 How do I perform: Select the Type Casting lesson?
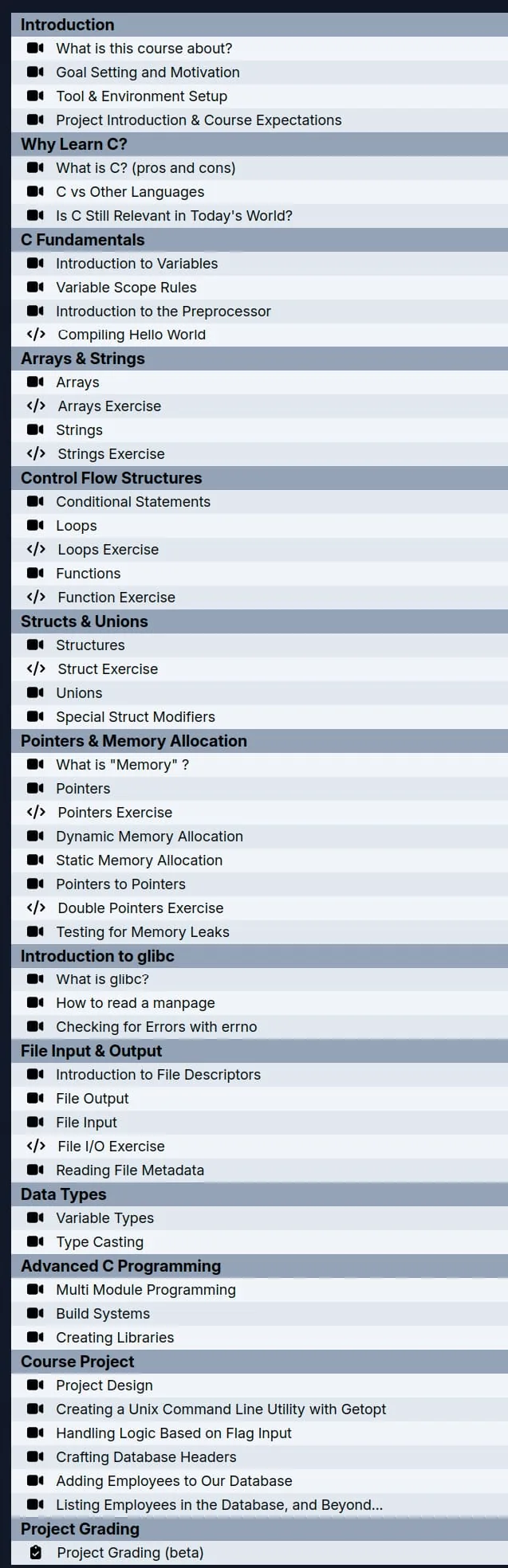(x=259, y=1241)
